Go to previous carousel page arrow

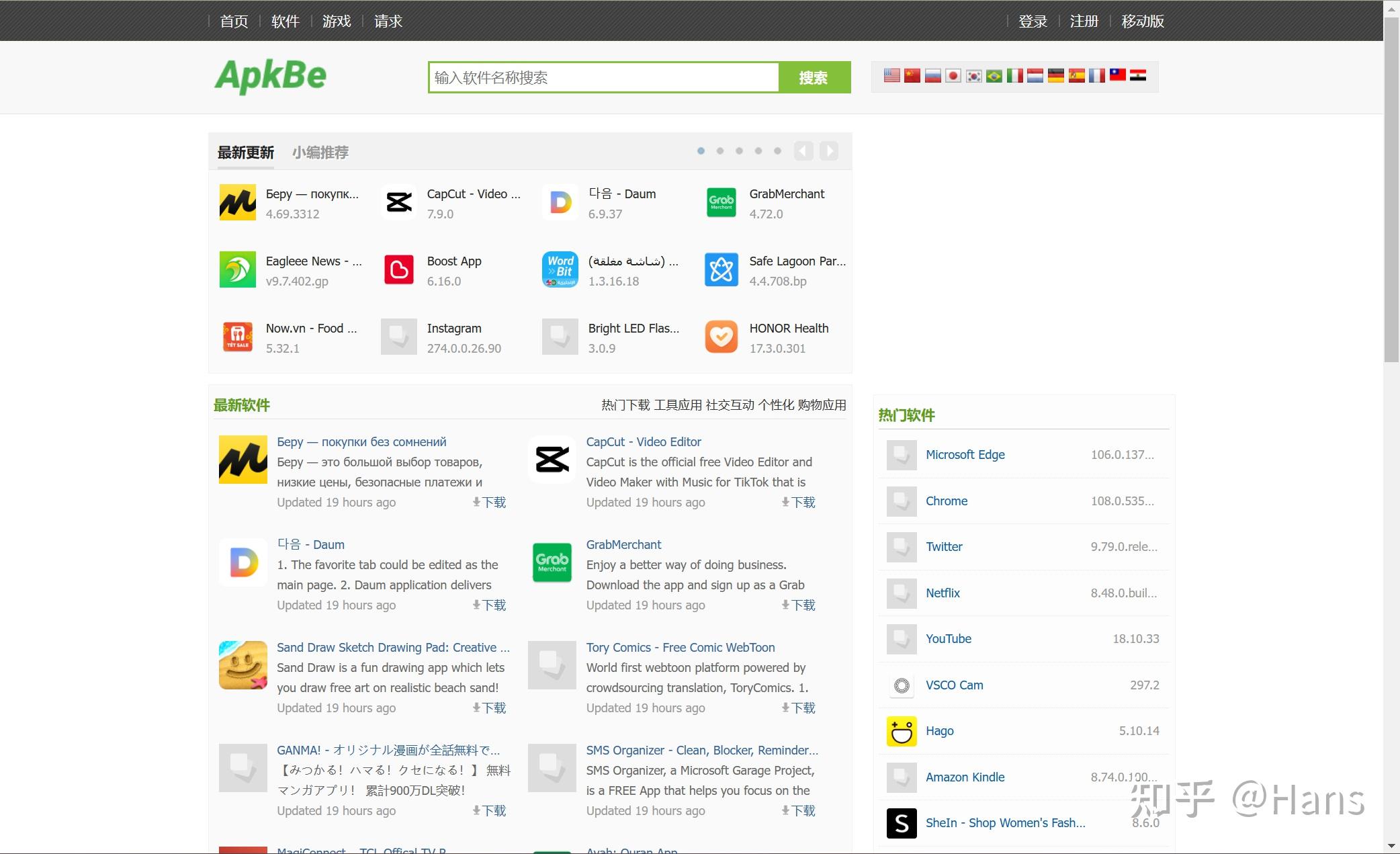point(803,151)
